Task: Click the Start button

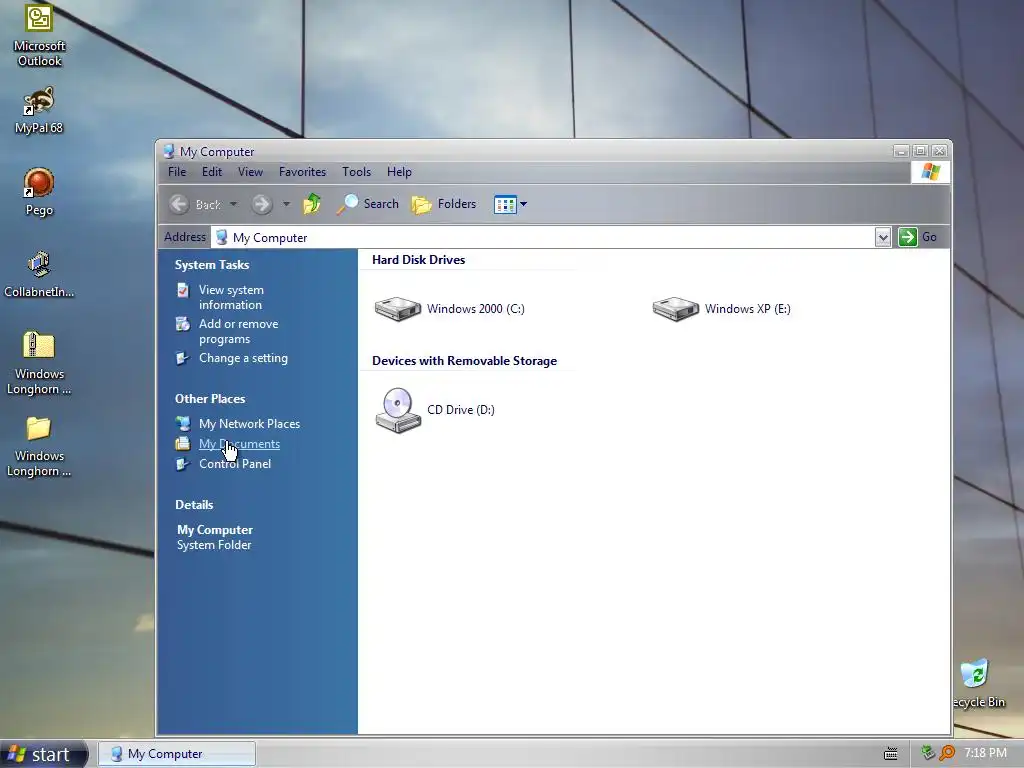Action: coord(43,754)
